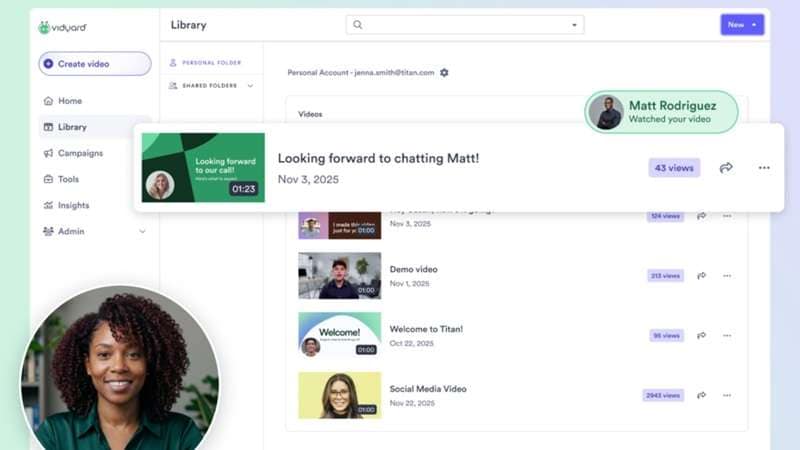Image resolution: width=800 pixels, height=450 pixels.
Task: Click the 124 views badge
Action: (665, 216)
